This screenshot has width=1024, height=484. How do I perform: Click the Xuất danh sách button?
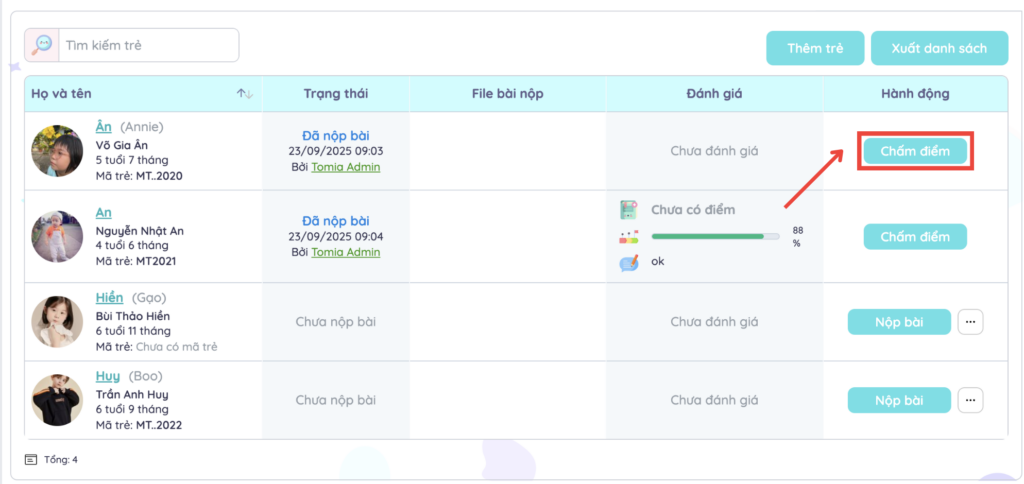coord(939,48)
